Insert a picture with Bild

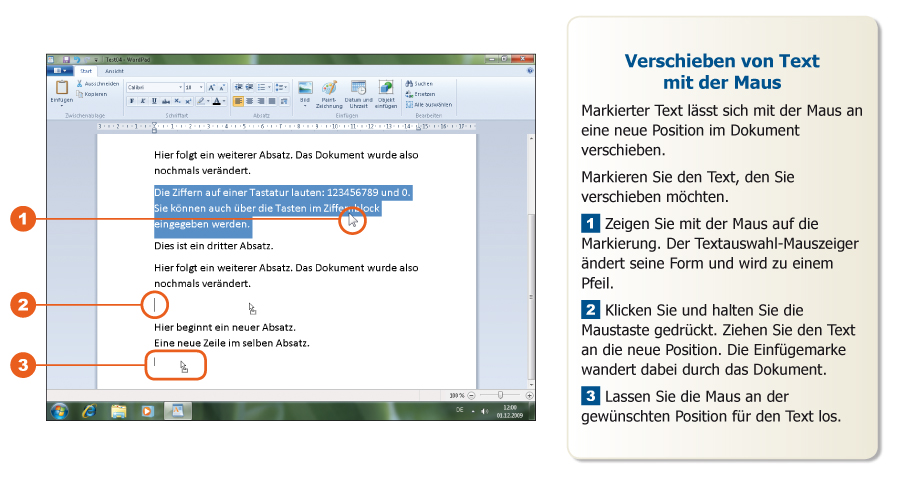pos(306,90)
